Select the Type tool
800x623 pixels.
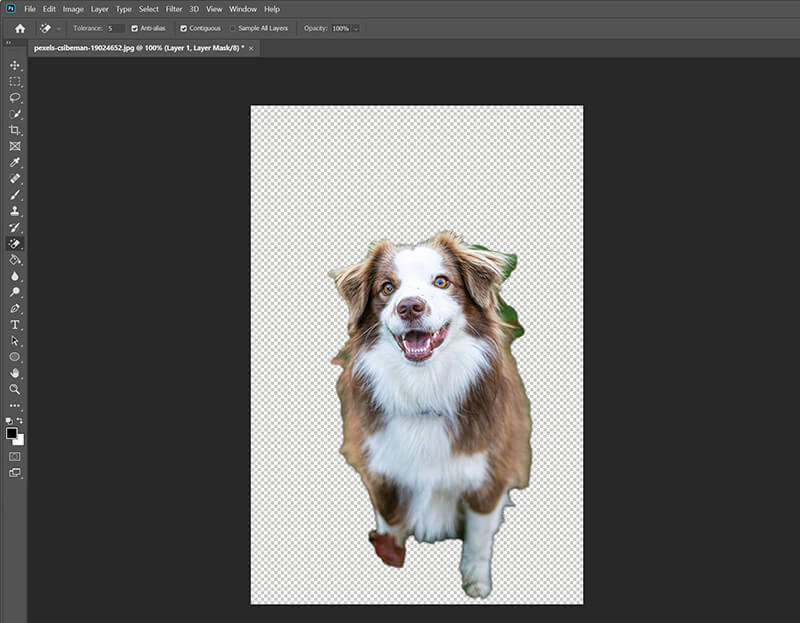click(14, 322)
